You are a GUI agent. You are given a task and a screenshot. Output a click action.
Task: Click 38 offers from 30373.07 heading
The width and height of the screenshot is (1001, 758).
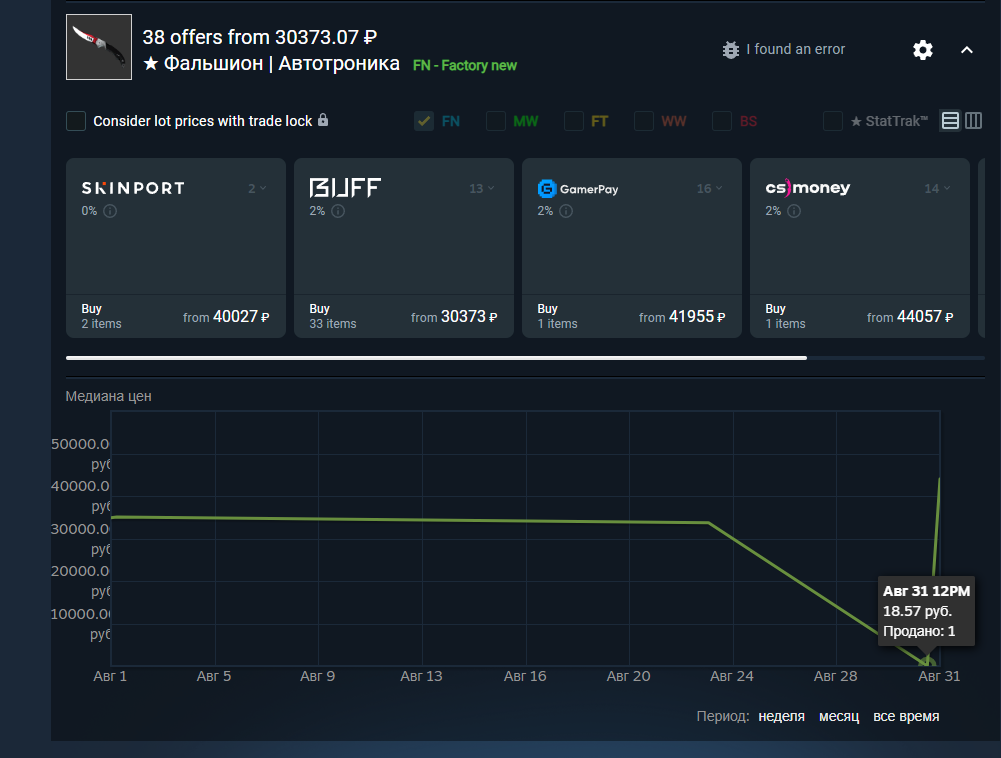[x=260, y=37]
